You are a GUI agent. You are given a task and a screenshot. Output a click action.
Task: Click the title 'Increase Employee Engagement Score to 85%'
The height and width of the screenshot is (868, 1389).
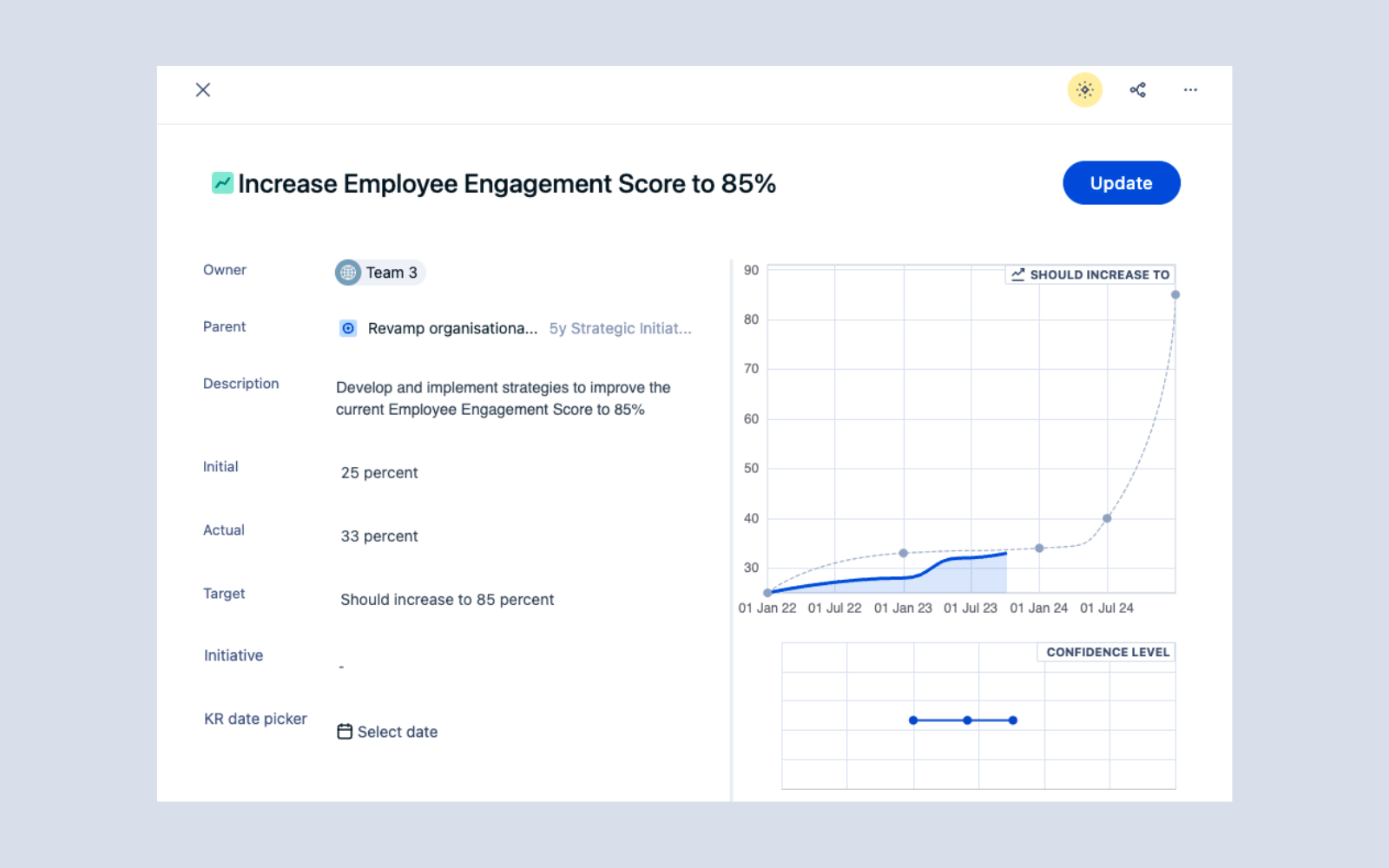(507, 184)
